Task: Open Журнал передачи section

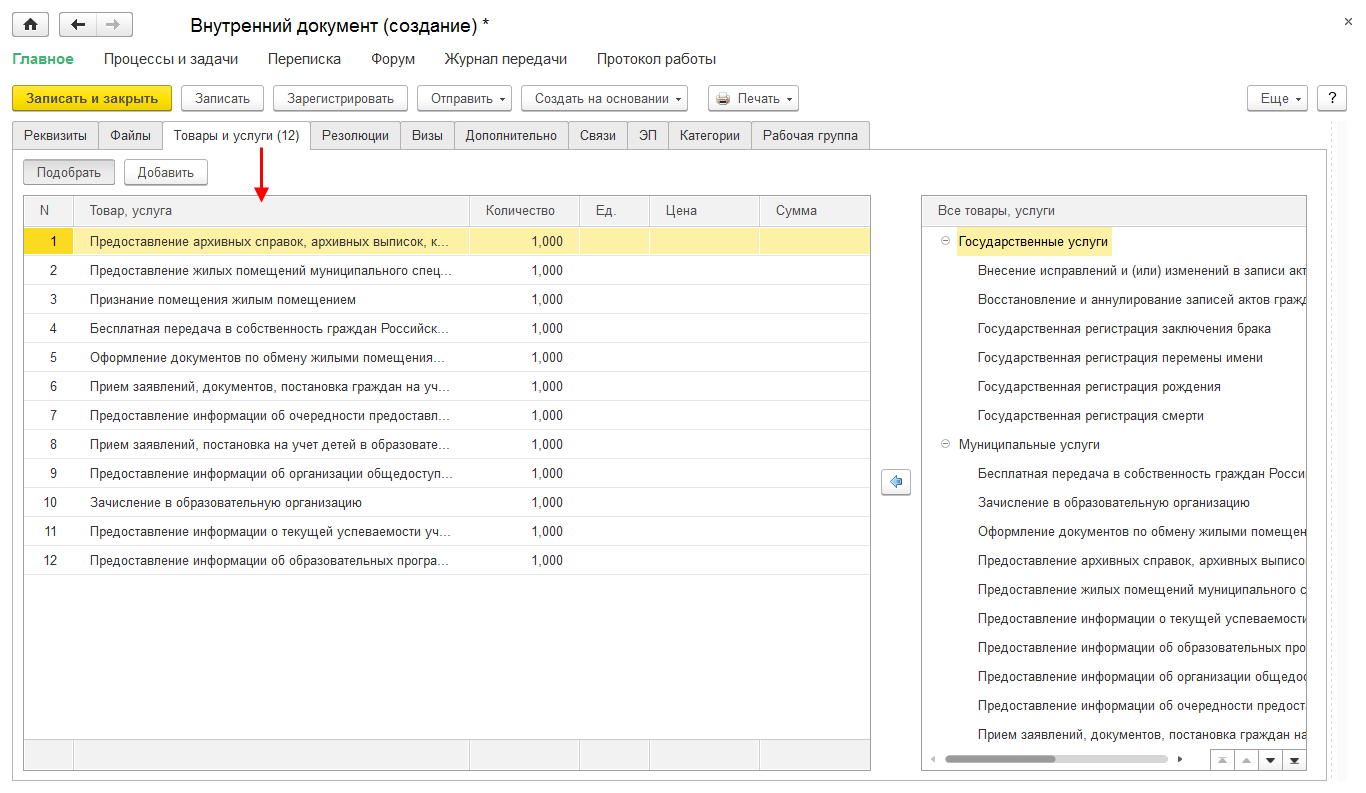Action: click(506, 59)
